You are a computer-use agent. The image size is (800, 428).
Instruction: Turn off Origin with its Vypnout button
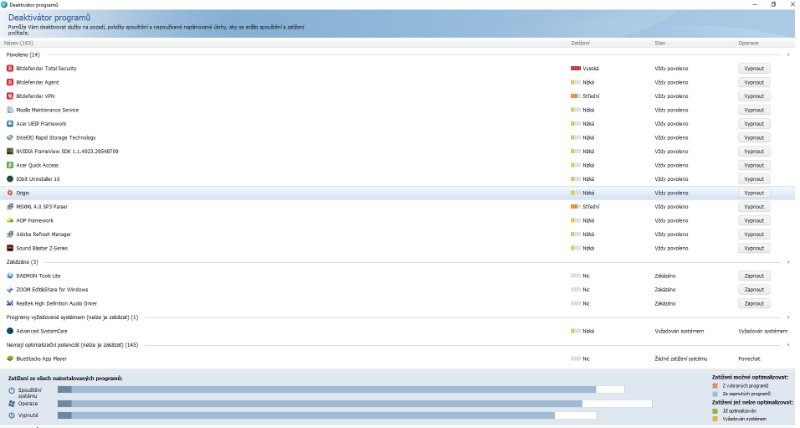point(754,193)
